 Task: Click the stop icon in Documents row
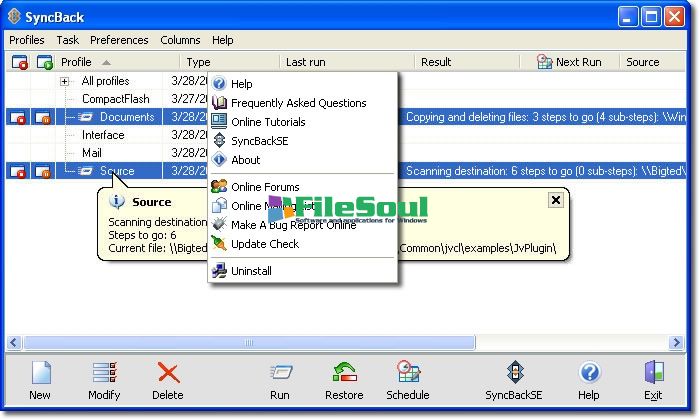tap(18, 118)
